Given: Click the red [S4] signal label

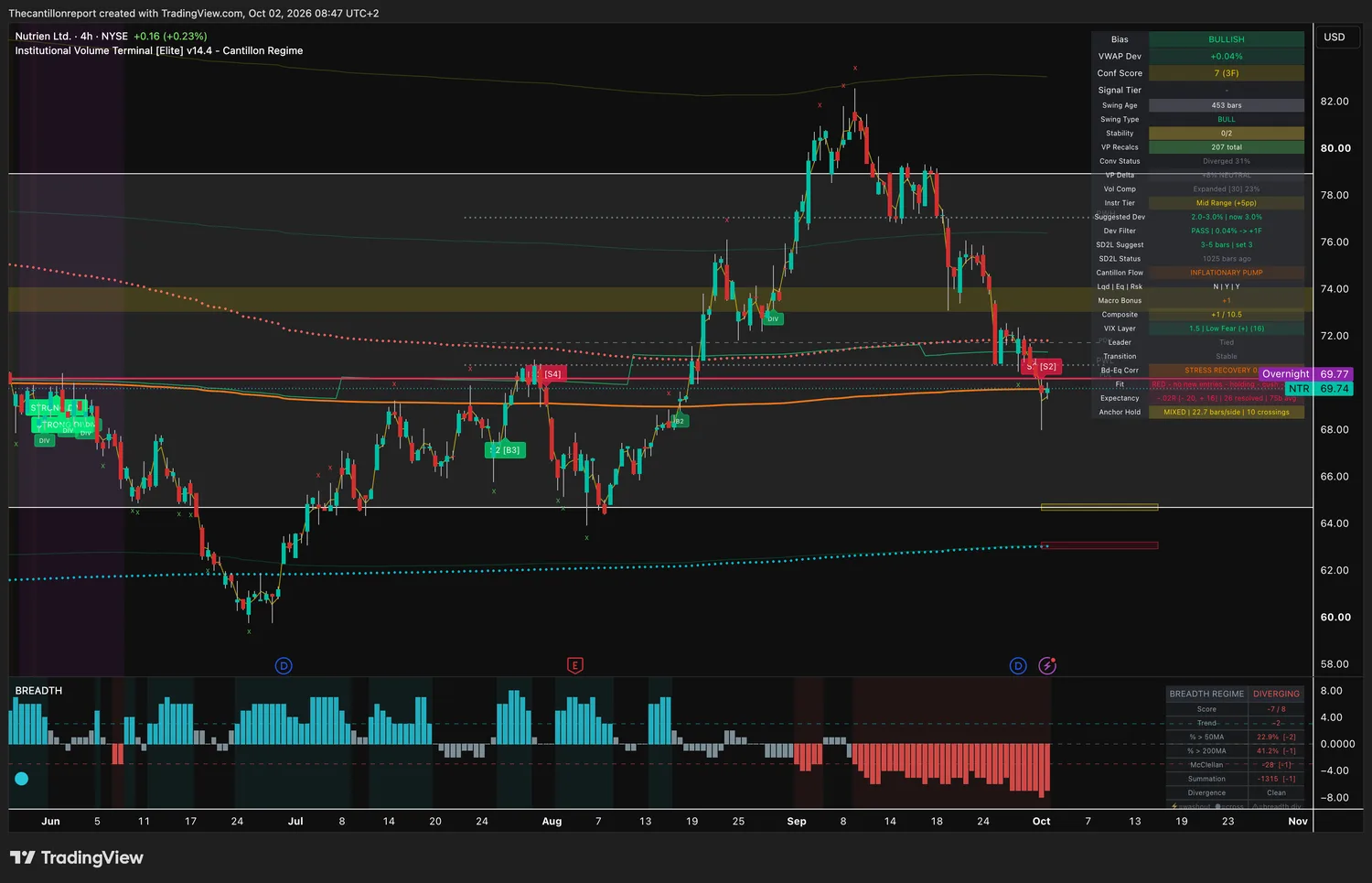Looking at the screenshot, I should pos(552,374).
